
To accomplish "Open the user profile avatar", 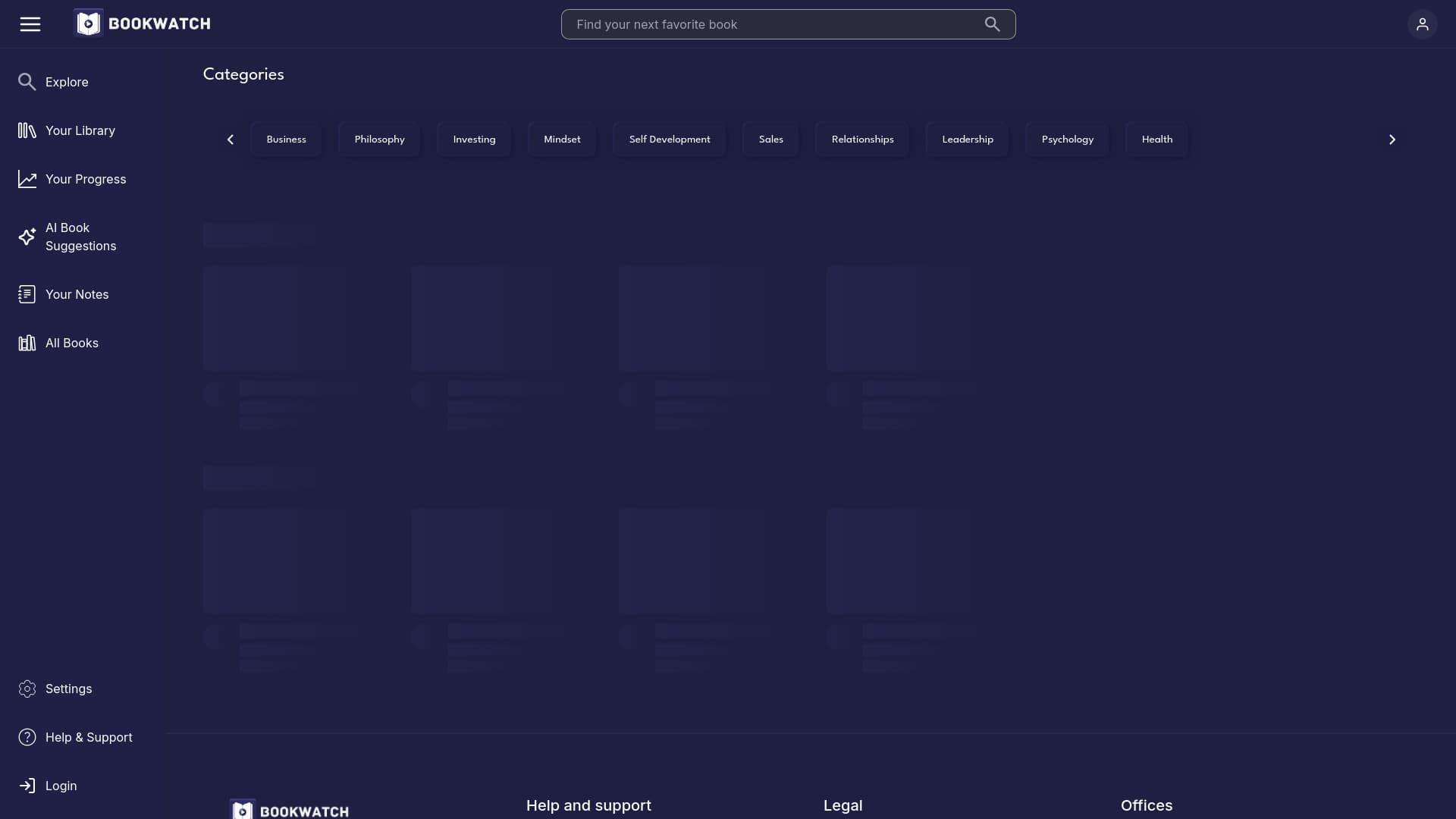I will pyautogui.click(x=1423, y=24).
